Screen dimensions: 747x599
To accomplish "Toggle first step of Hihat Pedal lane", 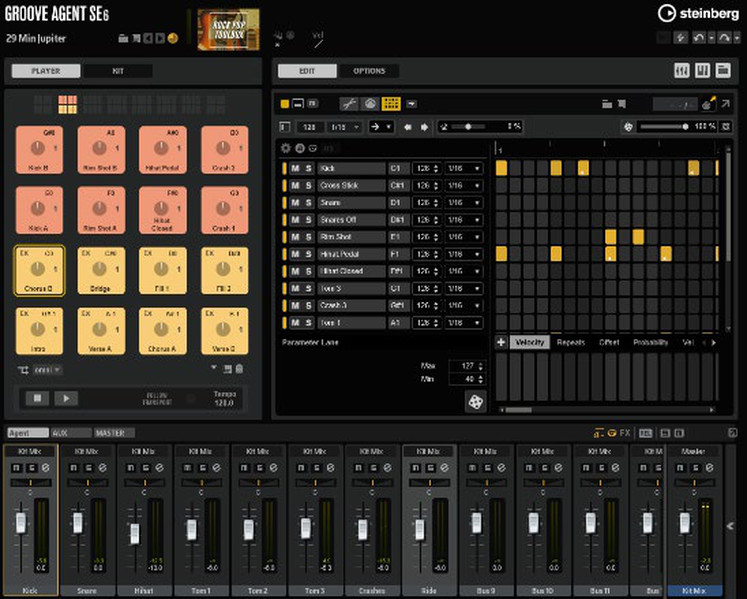I will [x=501, y=254].
